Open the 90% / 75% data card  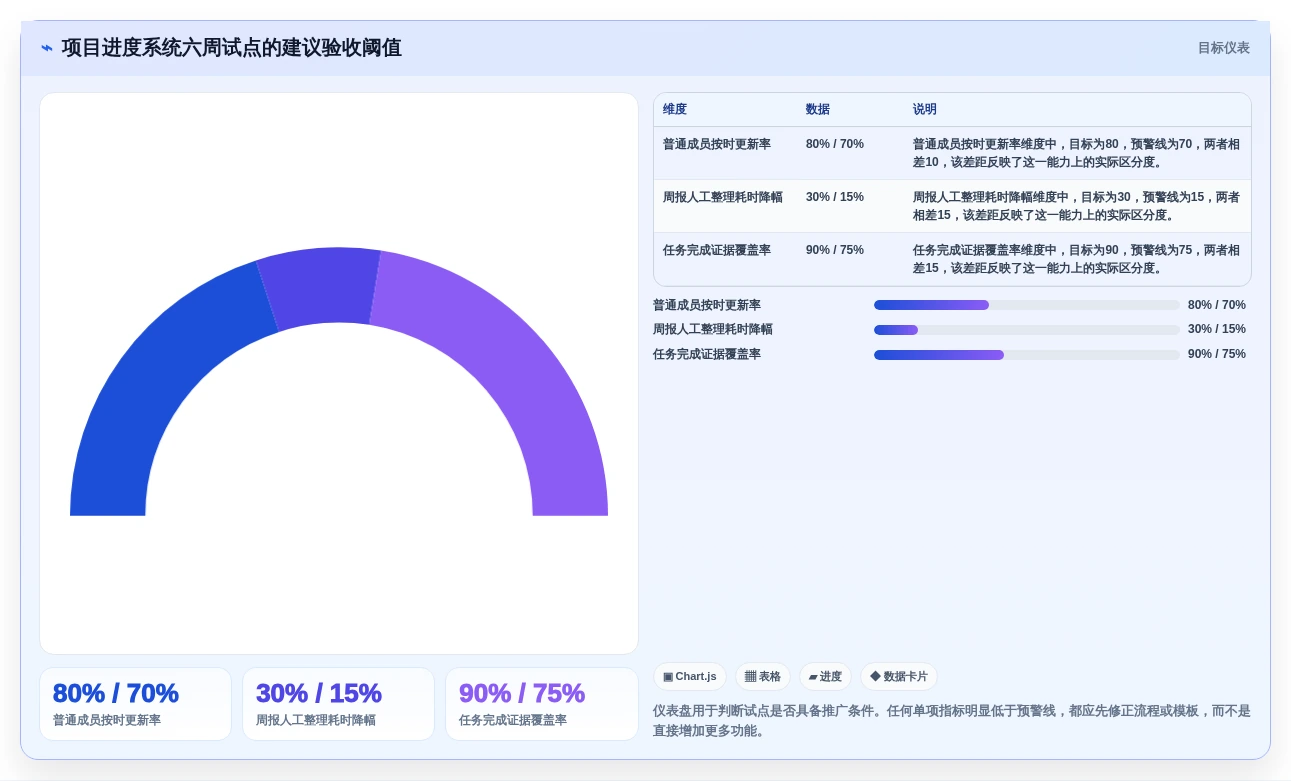click(541, 704)
